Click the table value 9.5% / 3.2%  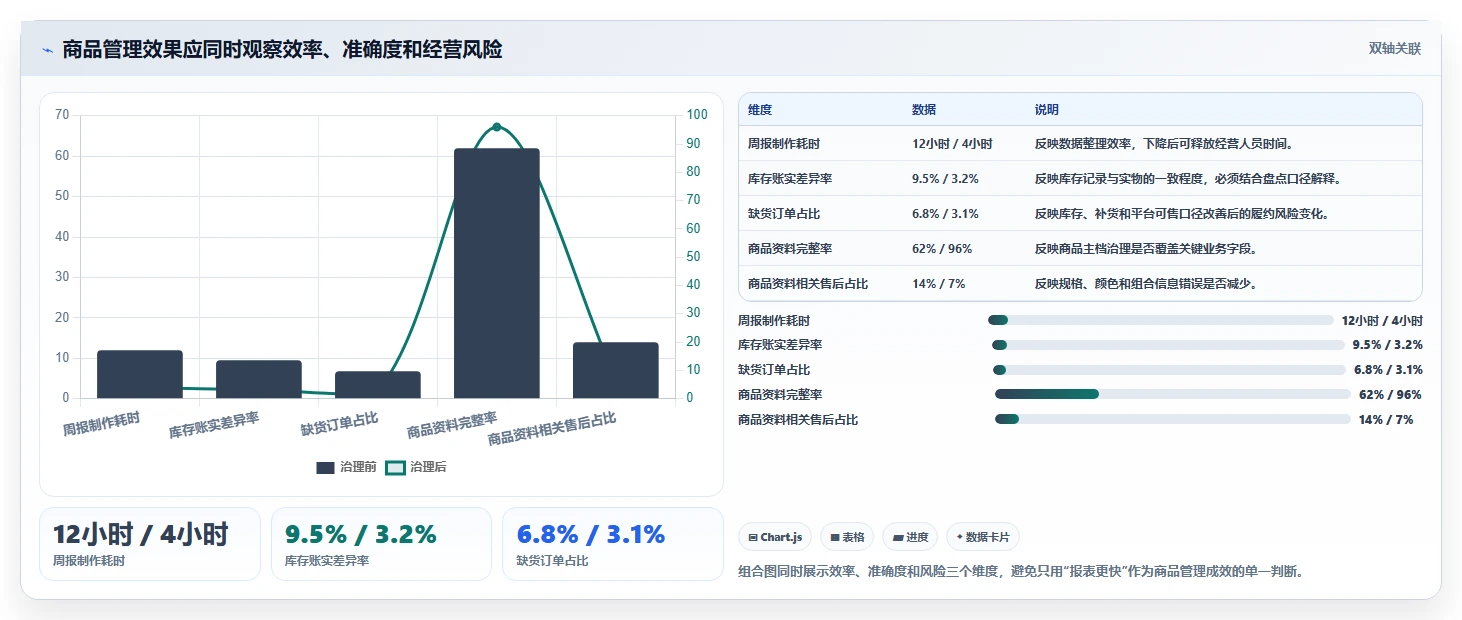click(945, 179)
